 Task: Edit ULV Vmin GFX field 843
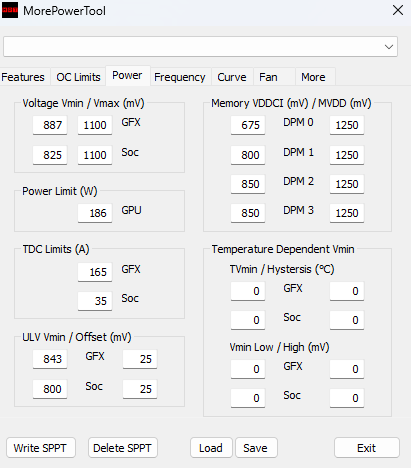[x=50, y=359]
